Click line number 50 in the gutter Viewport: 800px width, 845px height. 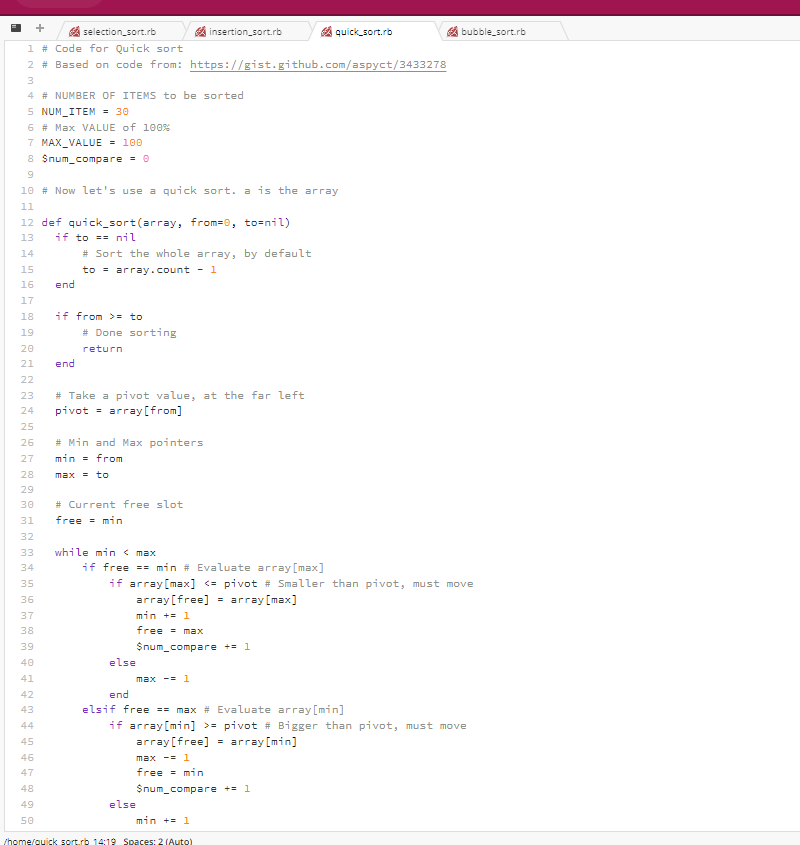tap(27, 820)
